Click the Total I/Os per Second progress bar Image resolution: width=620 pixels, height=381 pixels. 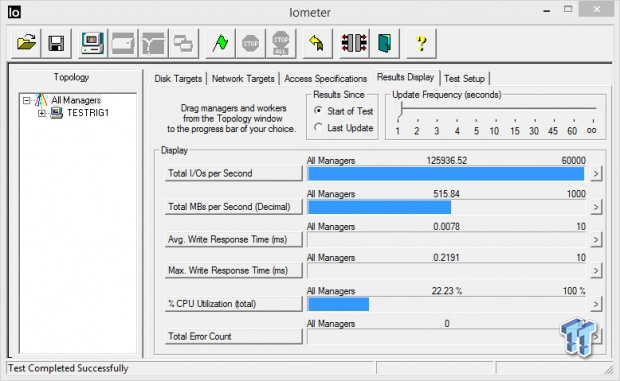tap(446, 174)
